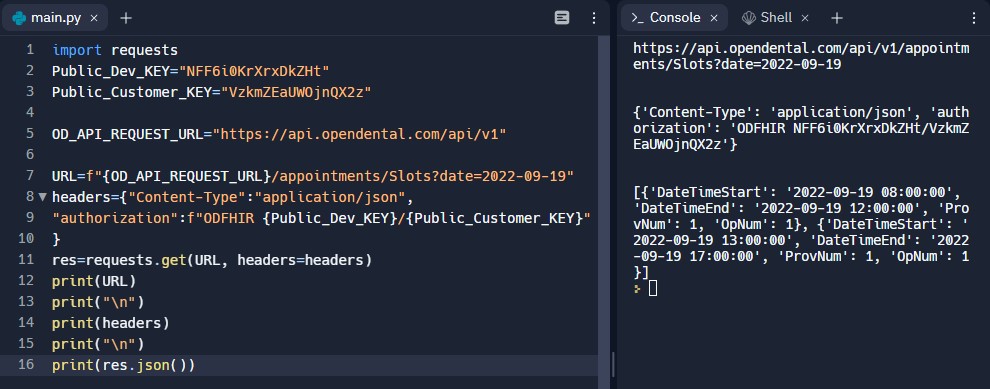Click line number 16 in the gutter
The width and height of the screenshot is (990, 389).
coord(26,364)
